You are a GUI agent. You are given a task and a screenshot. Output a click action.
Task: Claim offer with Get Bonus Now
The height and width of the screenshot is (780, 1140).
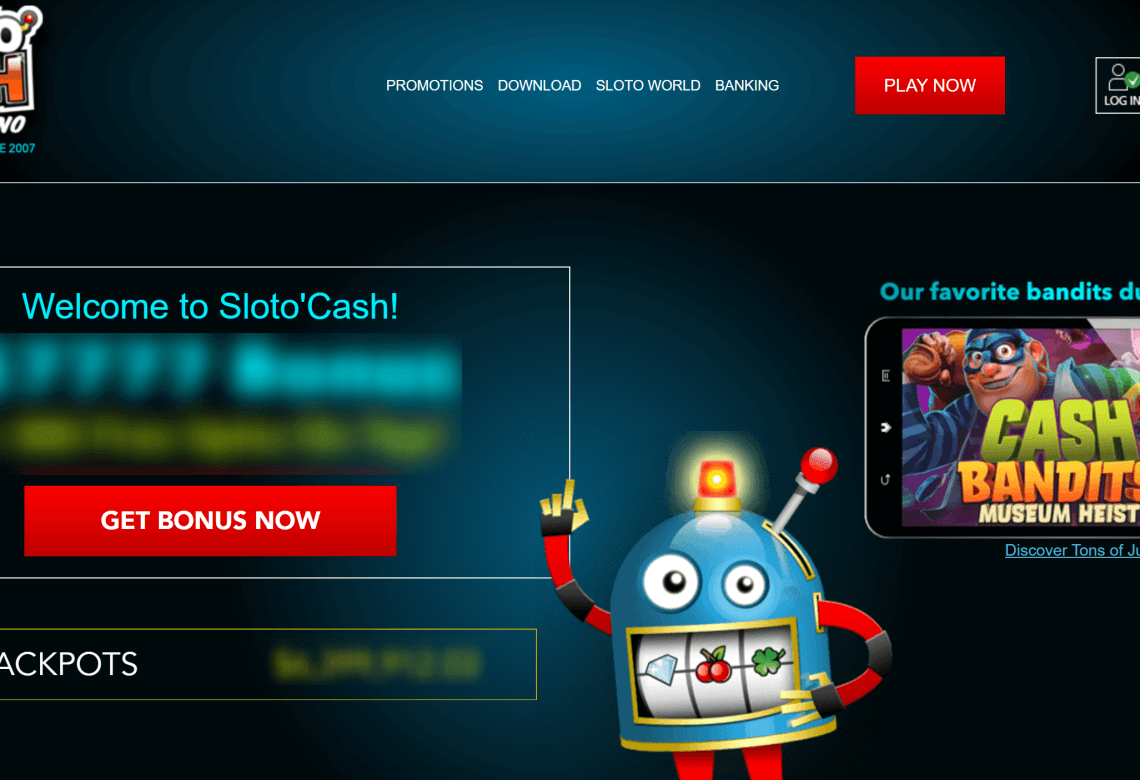[x=210, y=520]
